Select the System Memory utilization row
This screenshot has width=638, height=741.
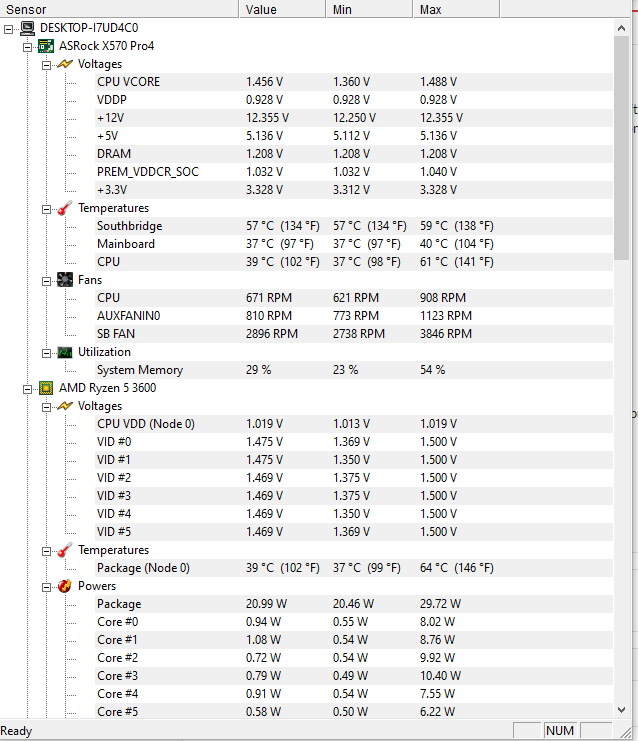pyautogui.click(x=354, y=370)
